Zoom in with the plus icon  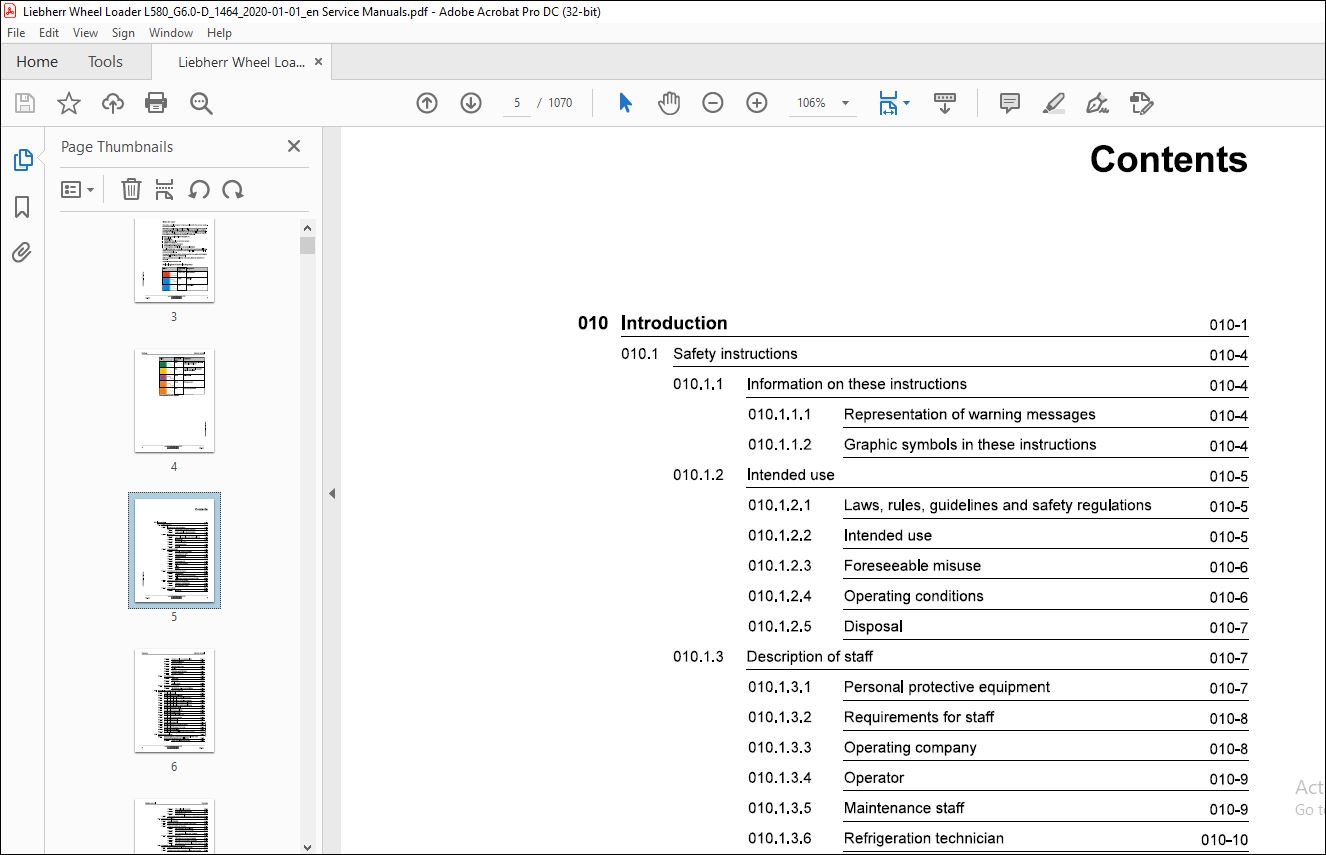point(757,103)
